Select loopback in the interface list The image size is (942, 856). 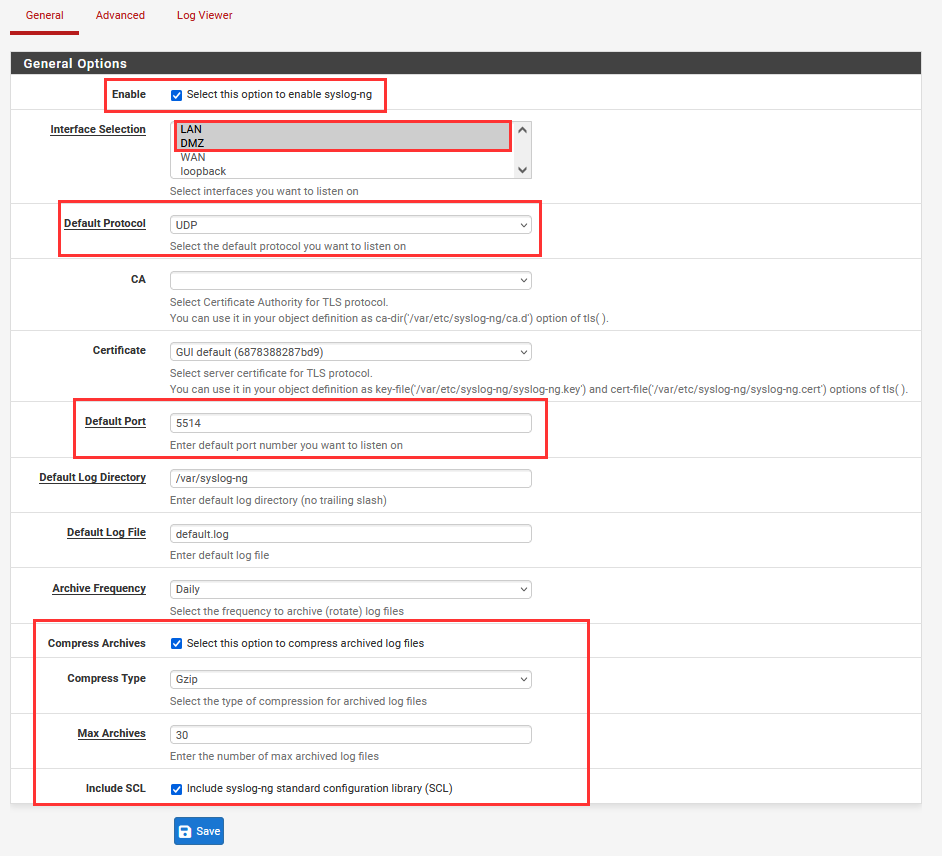tap(203, 171)
